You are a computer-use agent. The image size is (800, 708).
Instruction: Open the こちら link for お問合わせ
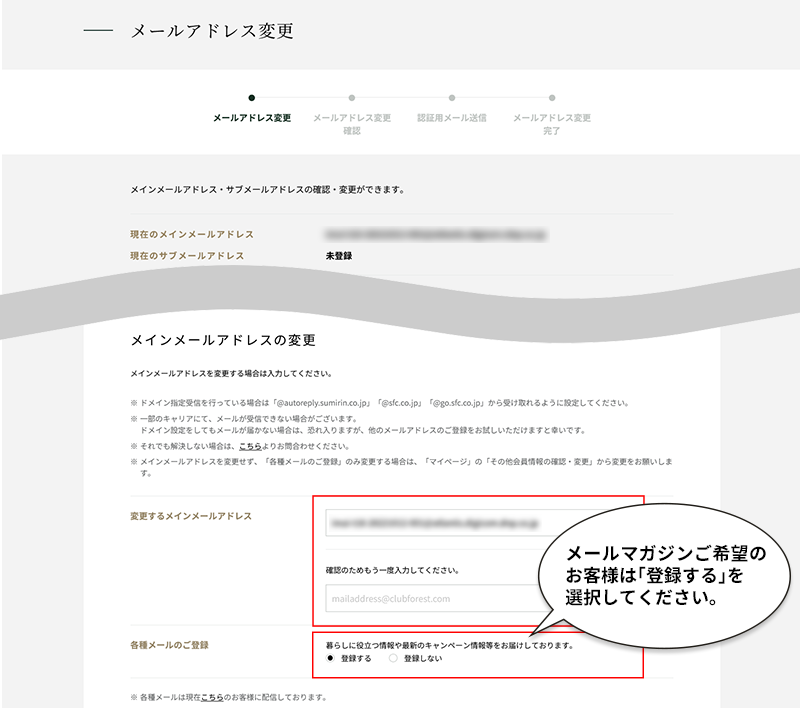pyautogui.click(x=251, y=445)
